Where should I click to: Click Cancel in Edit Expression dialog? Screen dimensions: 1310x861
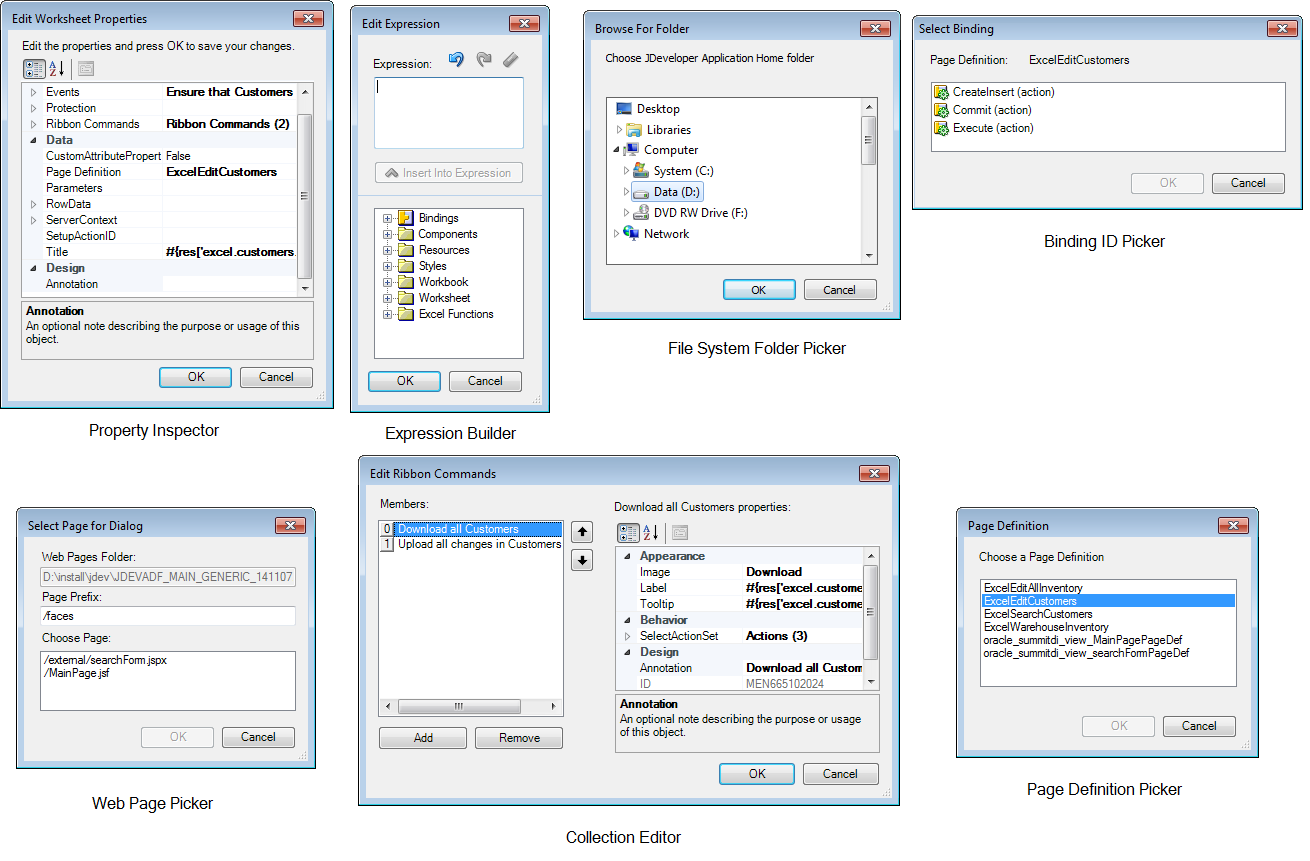(485, 381)
